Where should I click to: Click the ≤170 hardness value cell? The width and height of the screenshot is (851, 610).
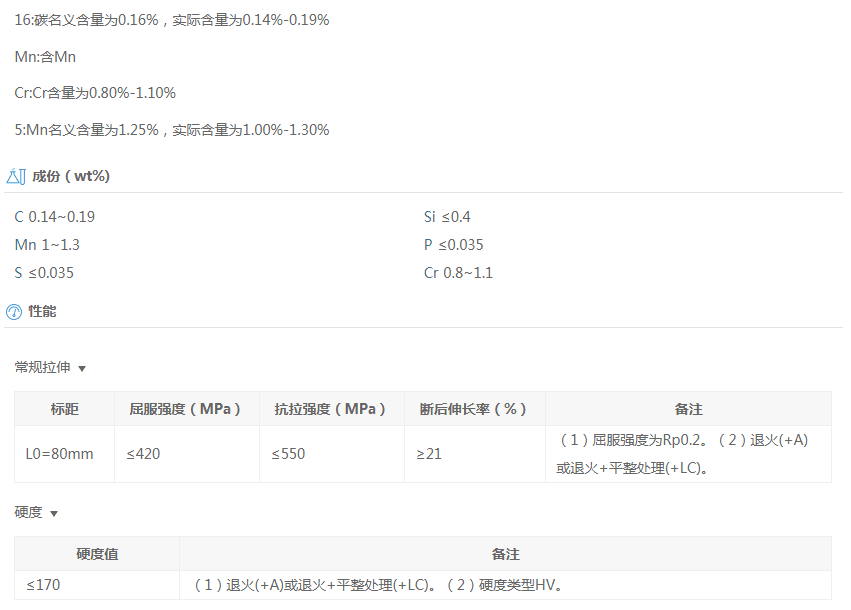tap(43, 585)
